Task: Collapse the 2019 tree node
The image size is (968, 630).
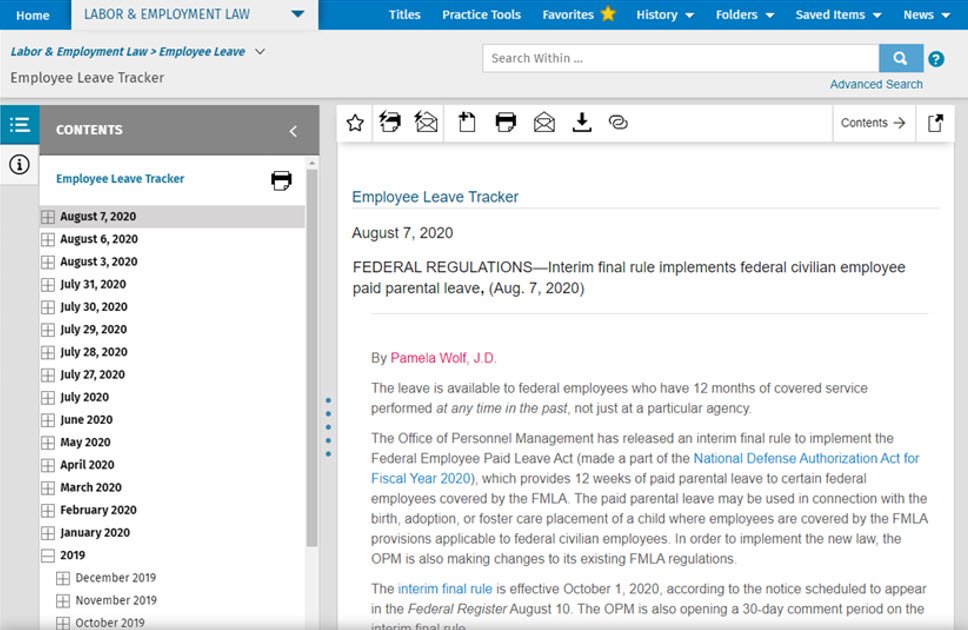Action: 48,555
